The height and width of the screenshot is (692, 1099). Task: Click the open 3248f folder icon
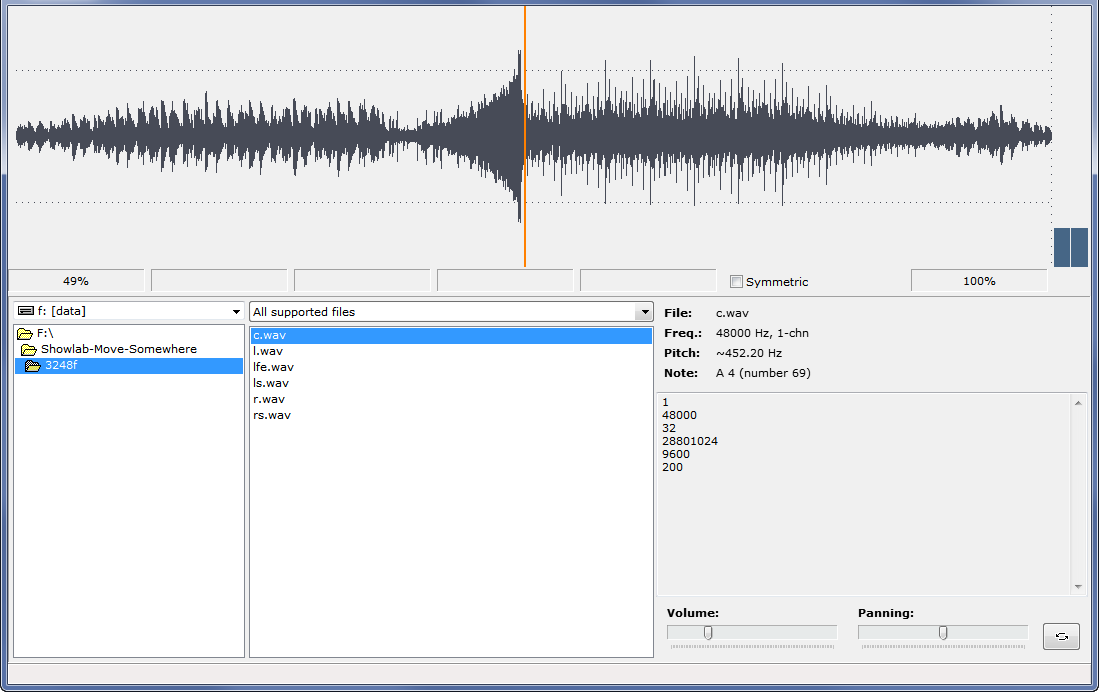(33, 365)
